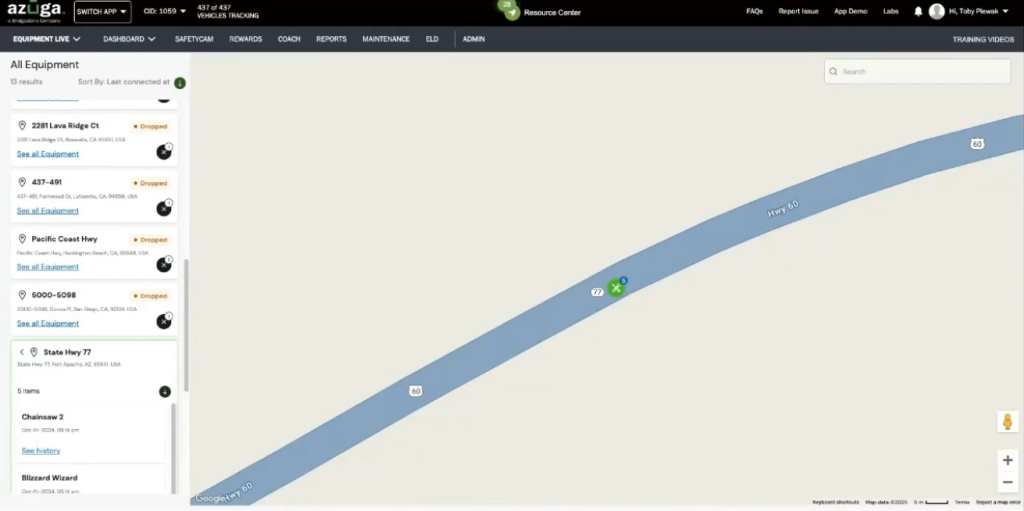The width and height of the screenshot is (1024, 511).
Task: Click the green equipment cluster marker on map
Action: point(616,288)
